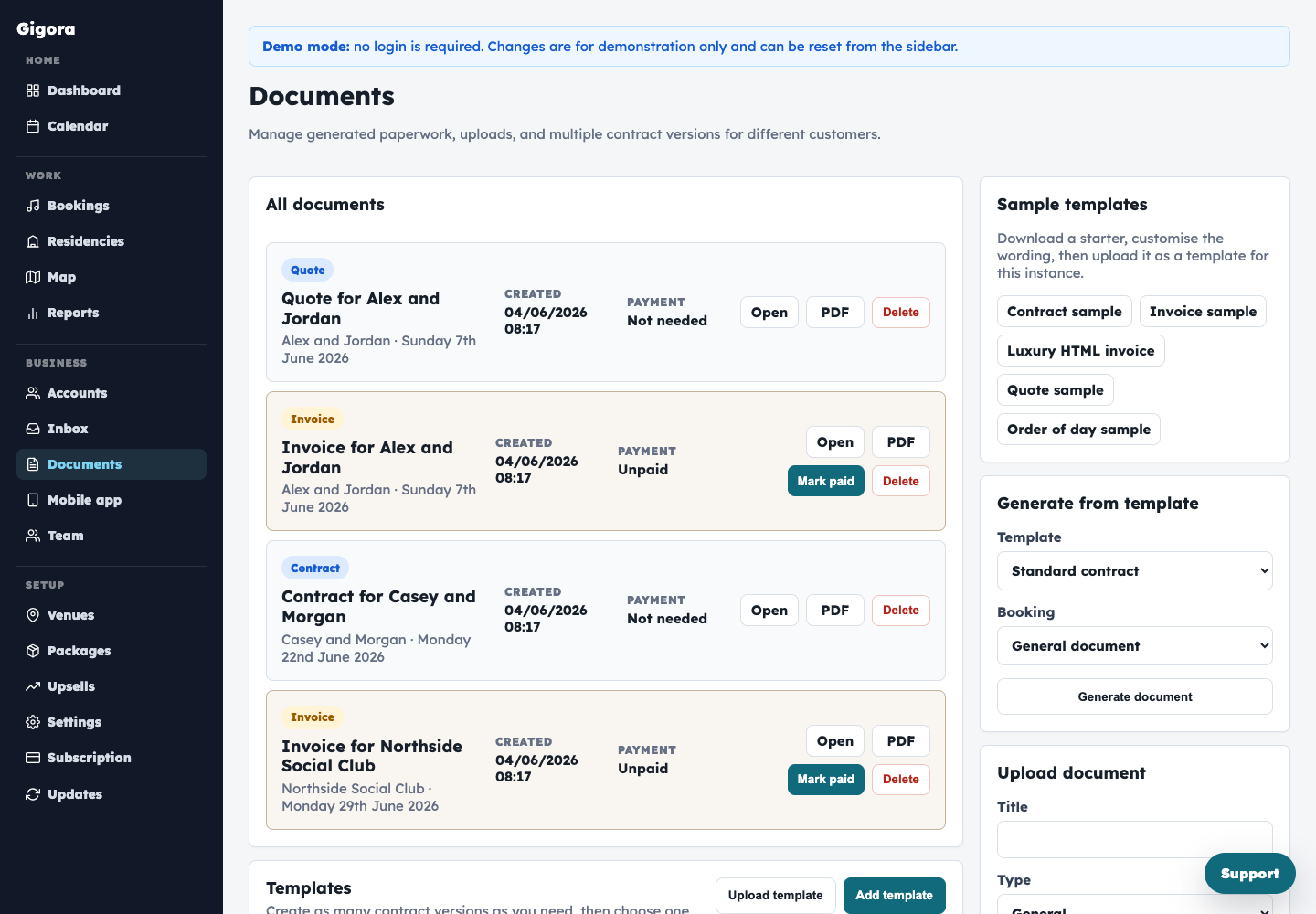Select Venues in the sidebar
Viewport: 1316px width, 914px height.
point(111,615)
